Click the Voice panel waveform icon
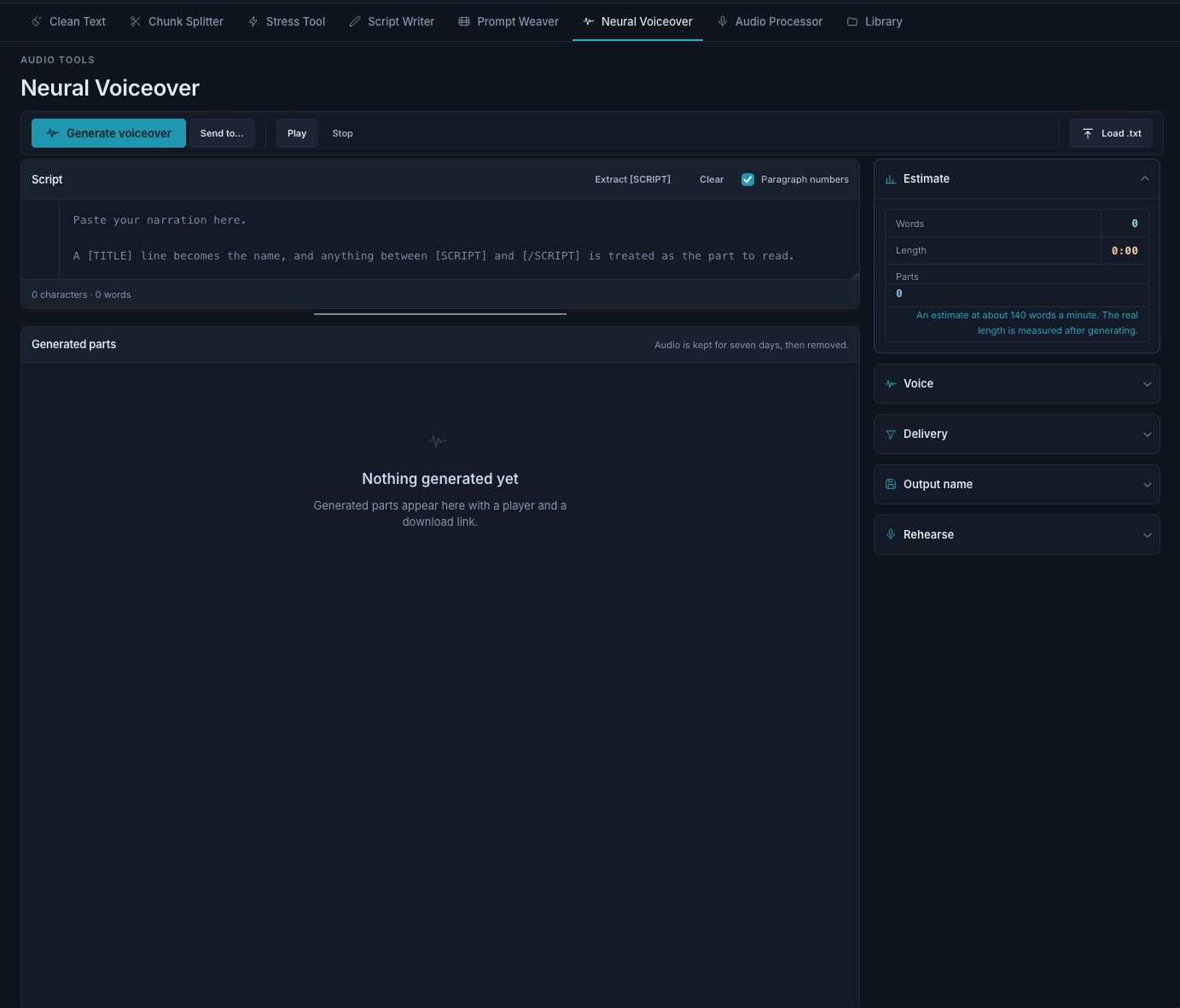Viewport: 1180px width, 1008px height. [891, 384]
